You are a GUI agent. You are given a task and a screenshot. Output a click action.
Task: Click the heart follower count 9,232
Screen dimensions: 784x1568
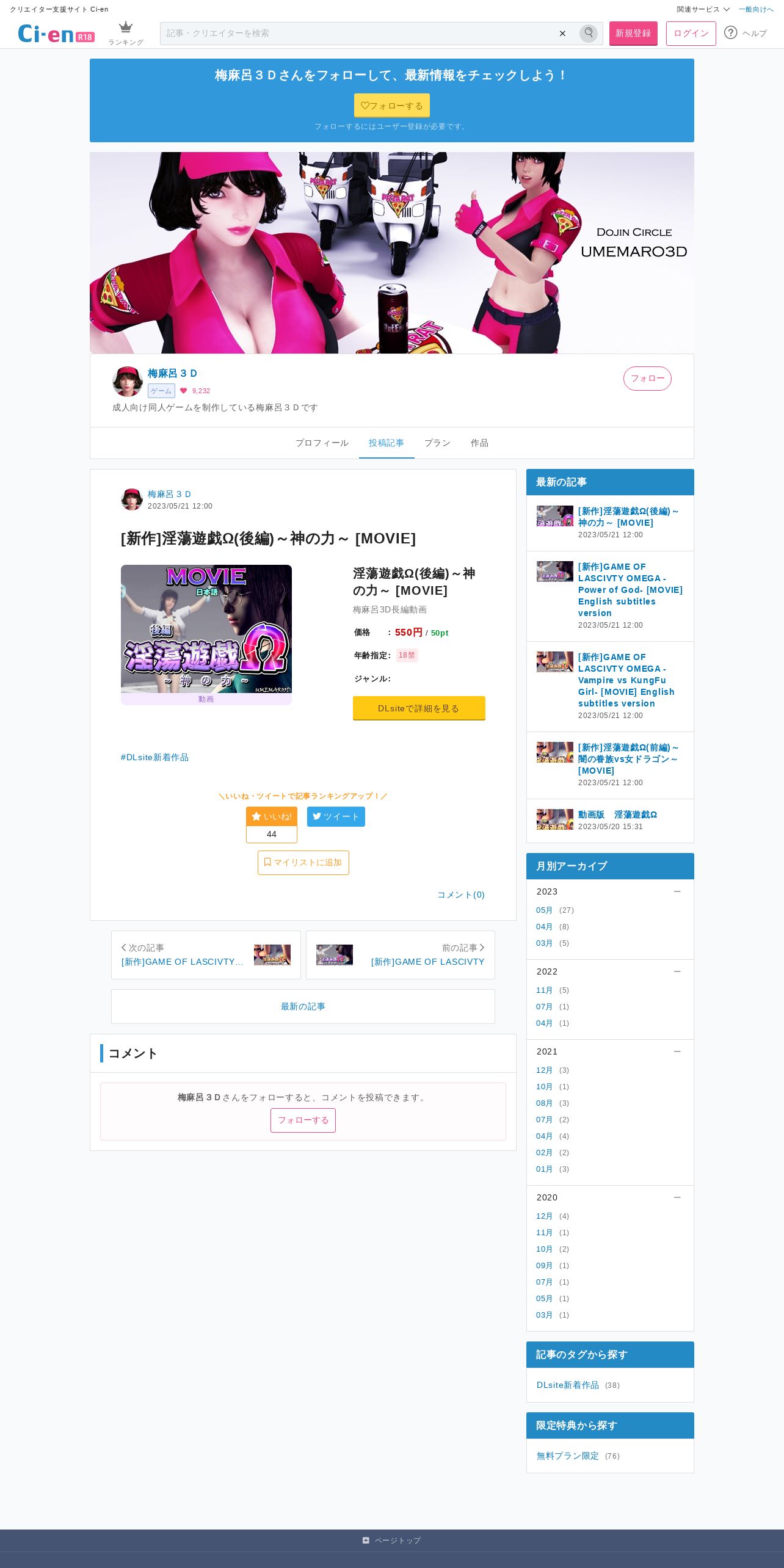click(195, 391)
